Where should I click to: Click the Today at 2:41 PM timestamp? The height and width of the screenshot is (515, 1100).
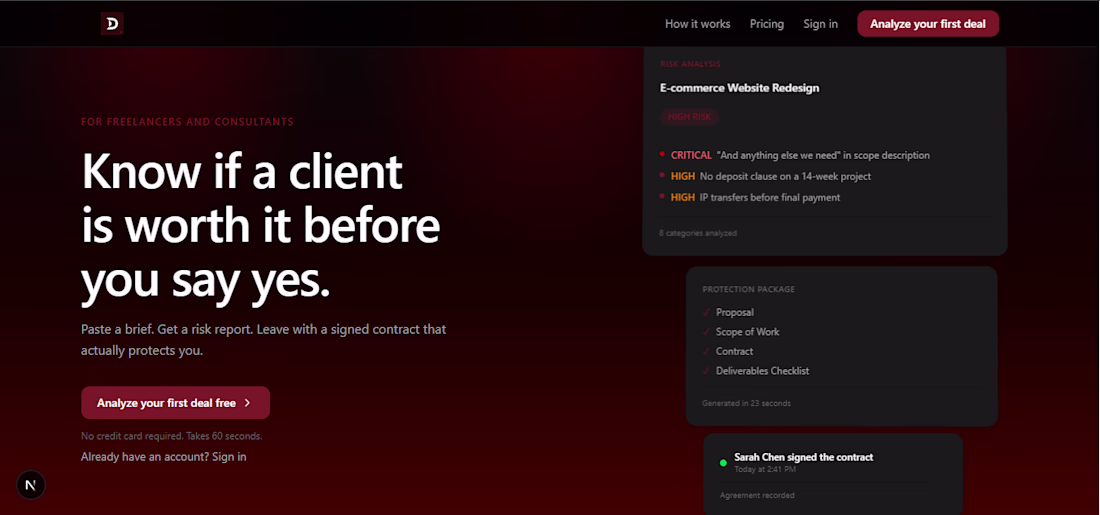tap(765, 469)
